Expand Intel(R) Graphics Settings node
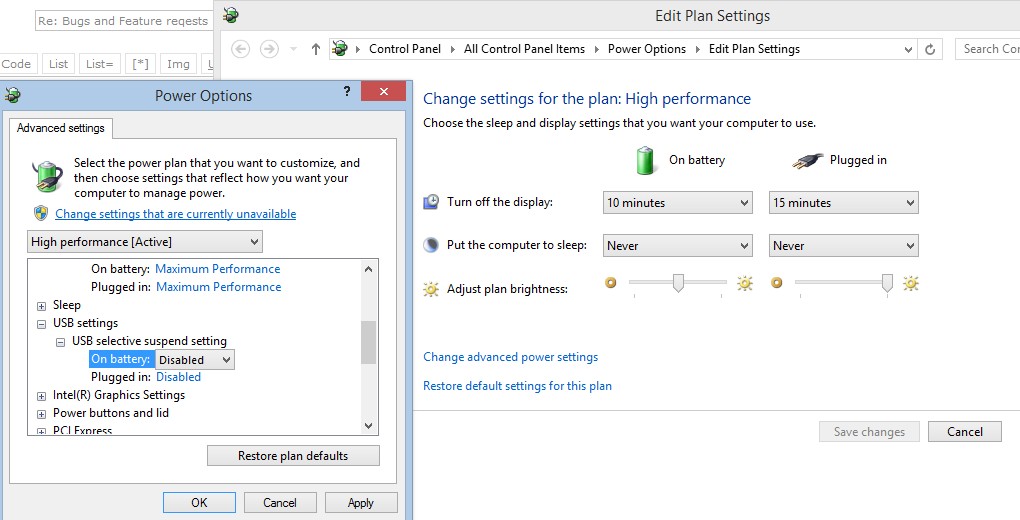 point(41,396)
